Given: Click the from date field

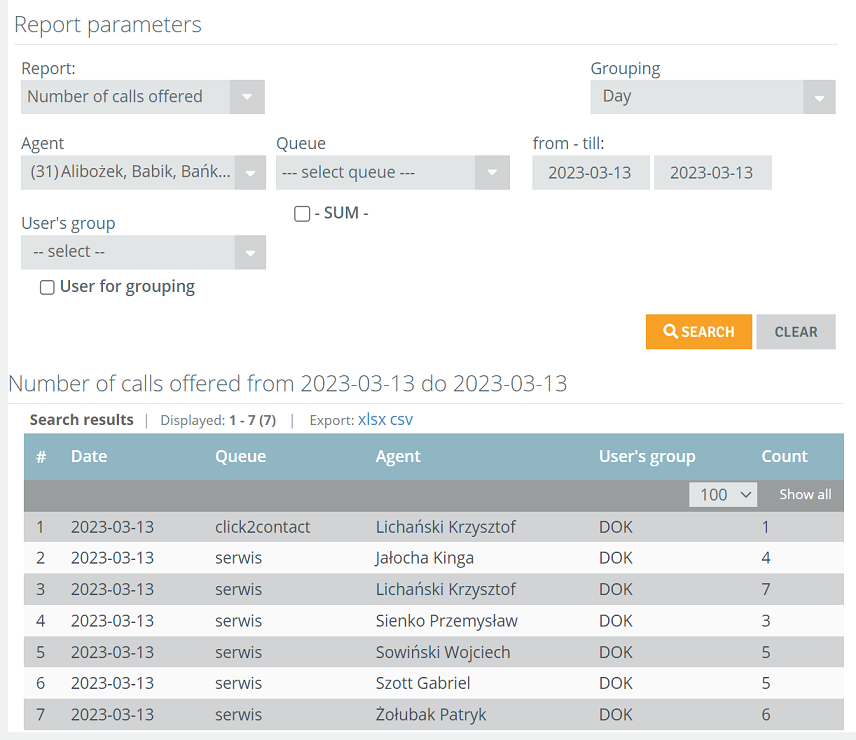Looking at the screenshot, I should tap(591, 172).
